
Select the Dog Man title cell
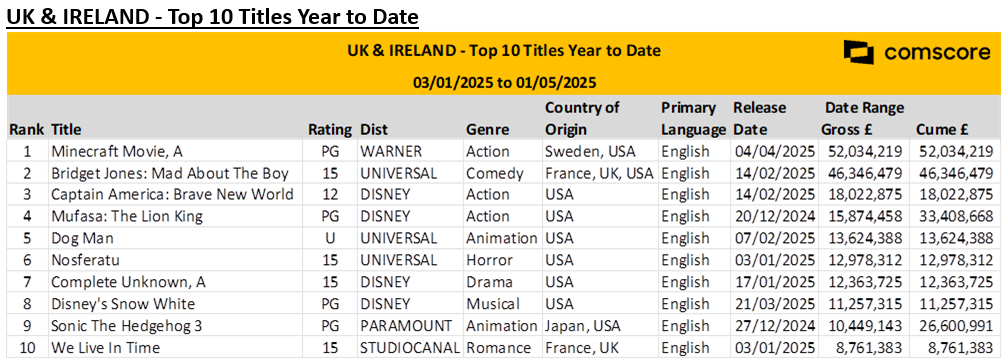(82, 239)
